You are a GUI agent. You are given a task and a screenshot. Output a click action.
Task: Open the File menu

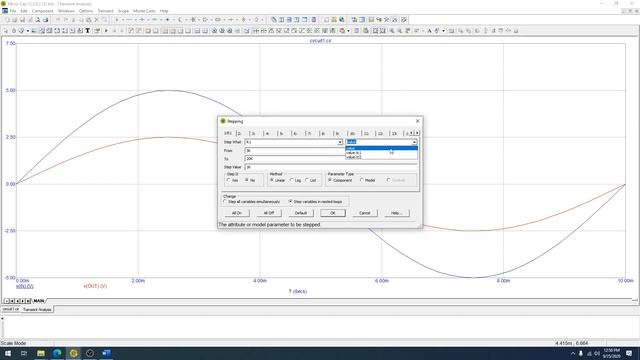point(13,11)
